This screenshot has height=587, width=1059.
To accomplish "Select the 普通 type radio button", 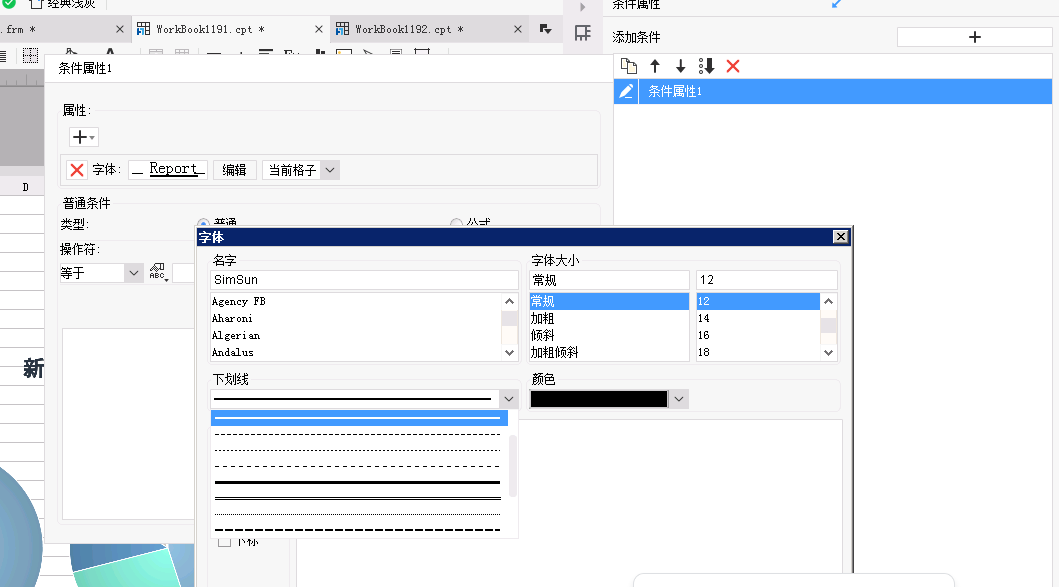I will 203,223.
